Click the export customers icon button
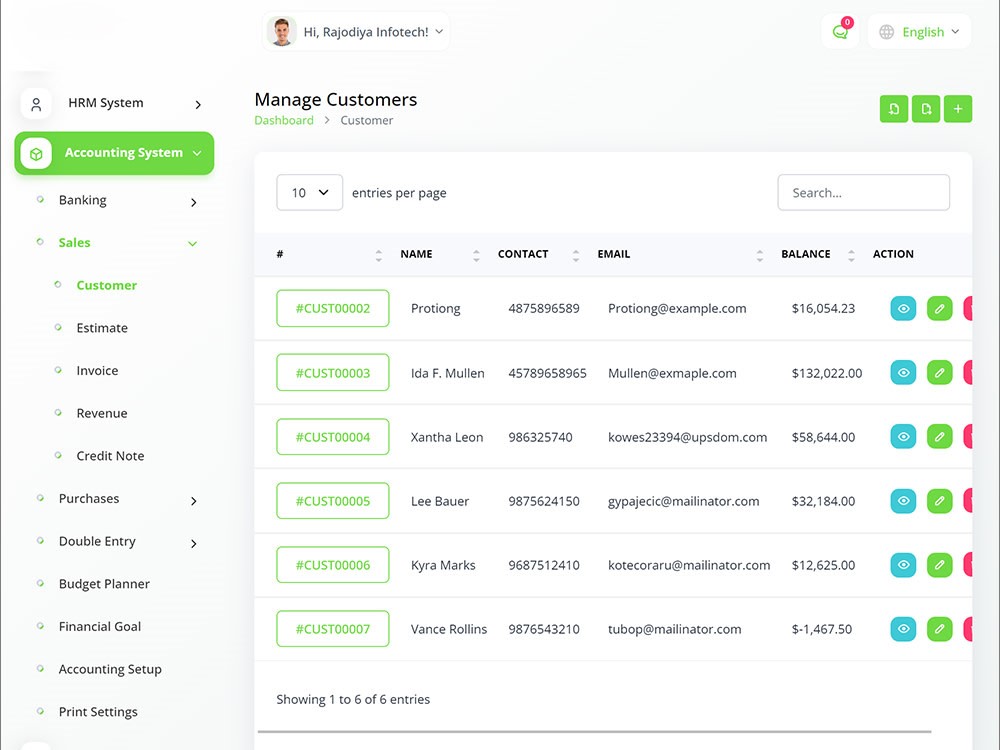Screen dimensions: 1000x750 [x=926, y=109]
